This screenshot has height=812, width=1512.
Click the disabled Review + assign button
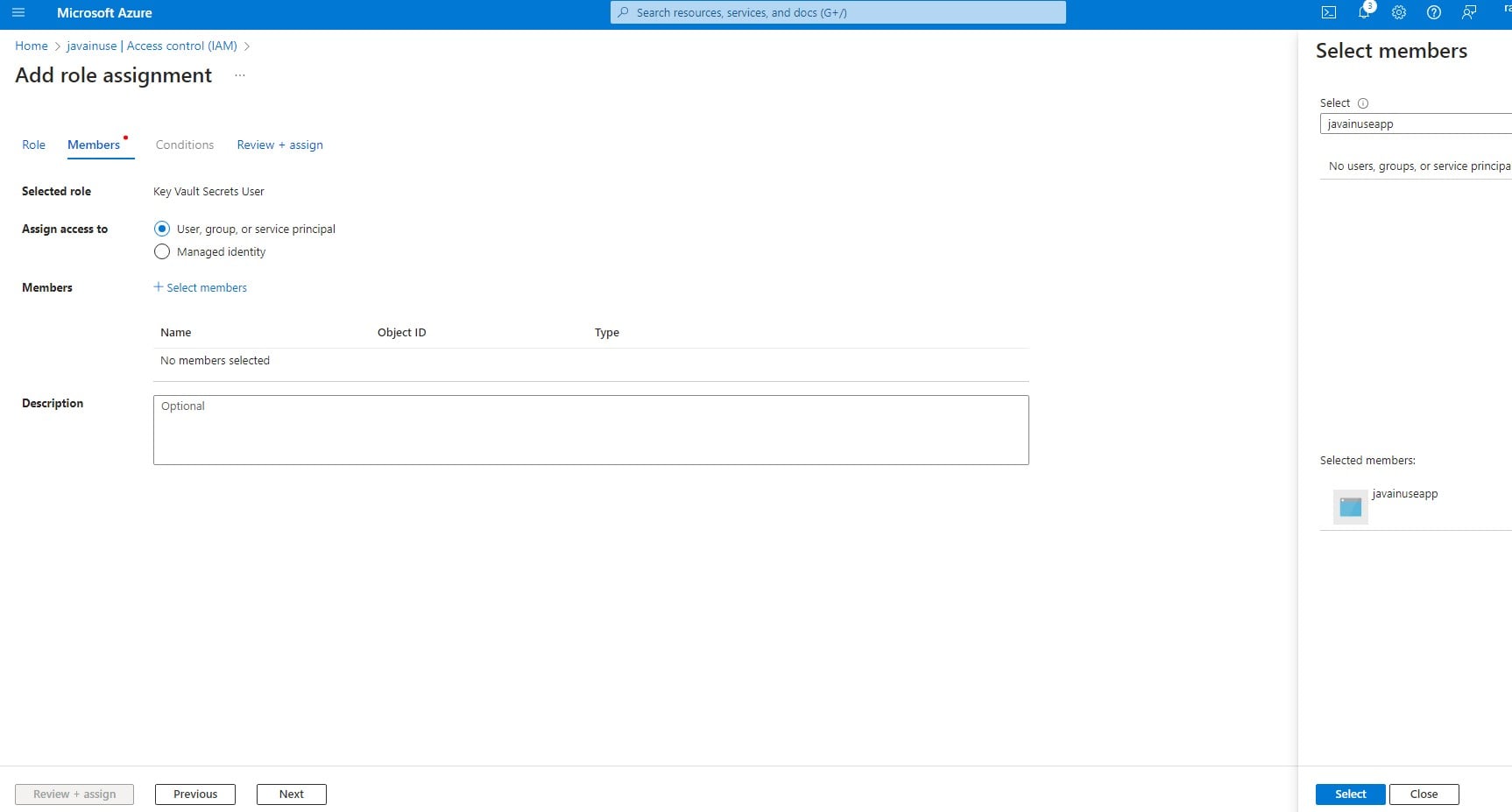coord(74,794)
